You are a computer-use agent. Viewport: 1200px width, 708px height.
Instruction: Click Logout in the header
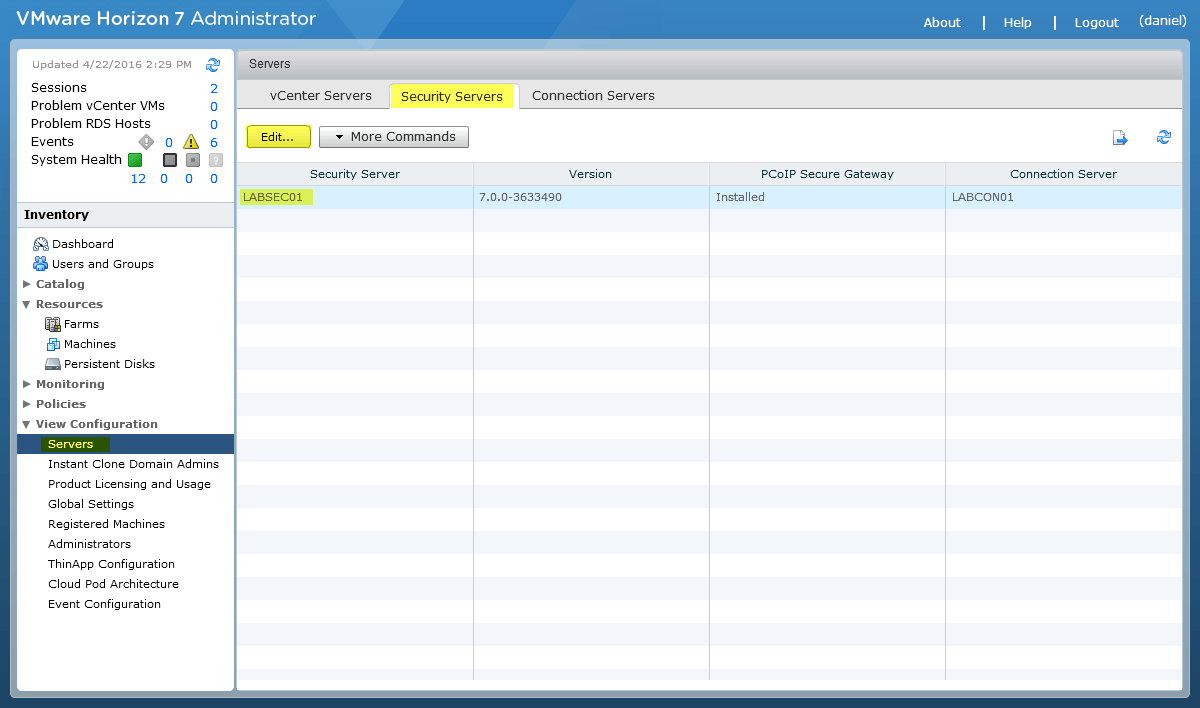click(x=1097, y=22)
